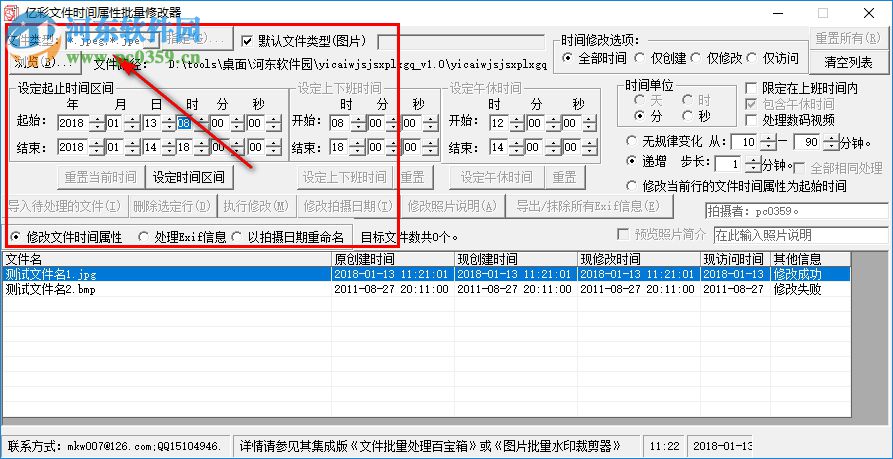Click the 起始 day spinner arrows
893x459 pixels.
point(169,123)
